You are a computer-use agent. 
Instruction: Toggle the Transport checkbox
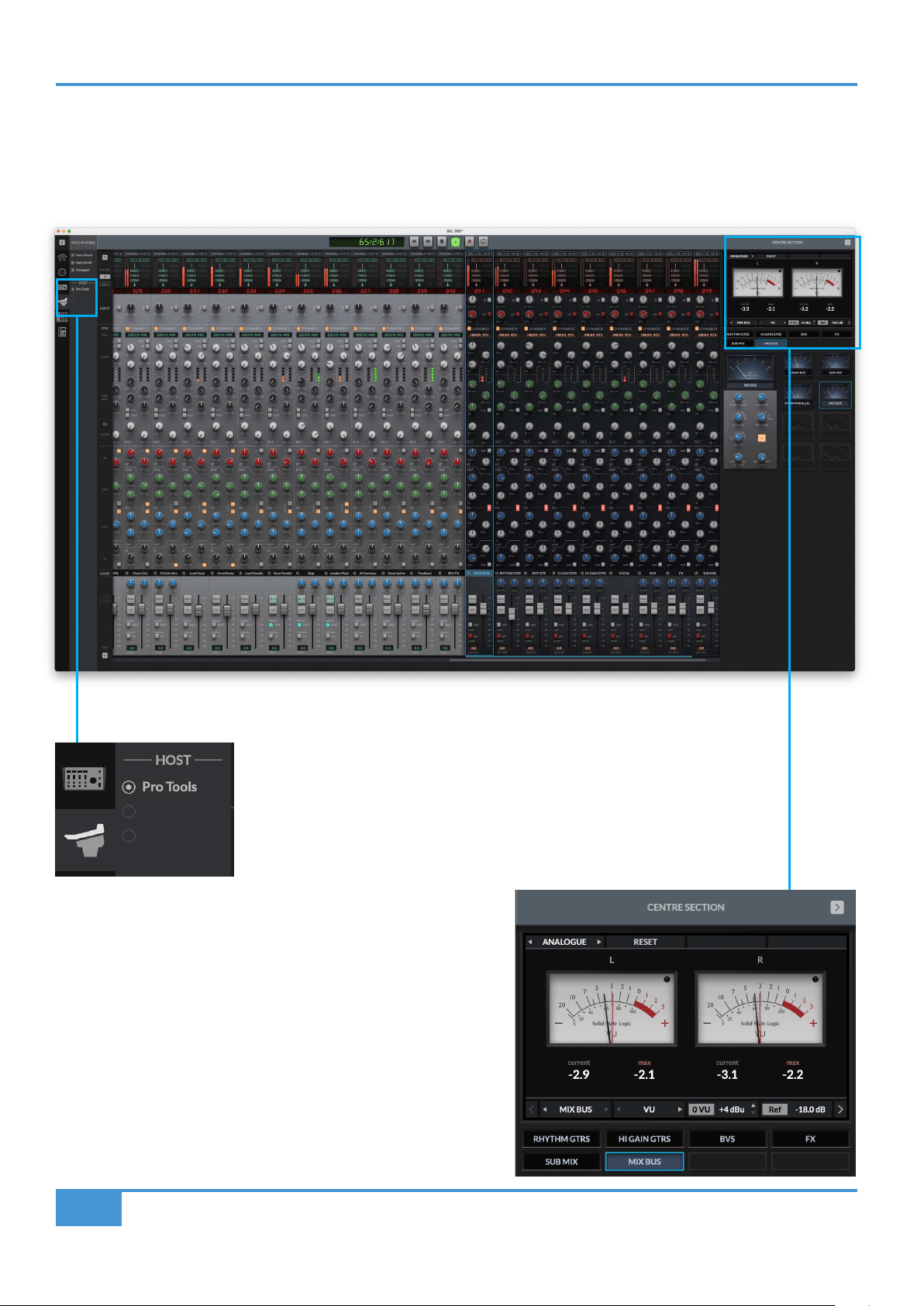pyautogui.click(x=73, y=270)
